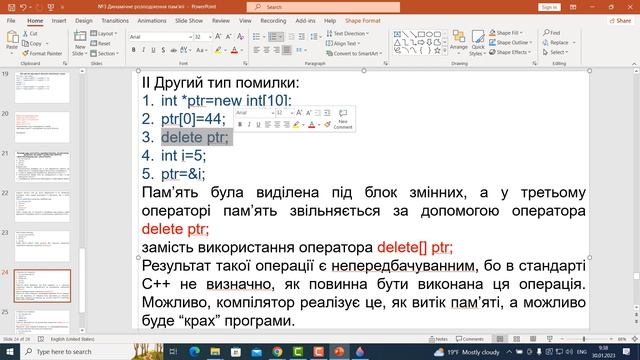
Task: Select the Star shape in gallery
Action: pos(437,51)
